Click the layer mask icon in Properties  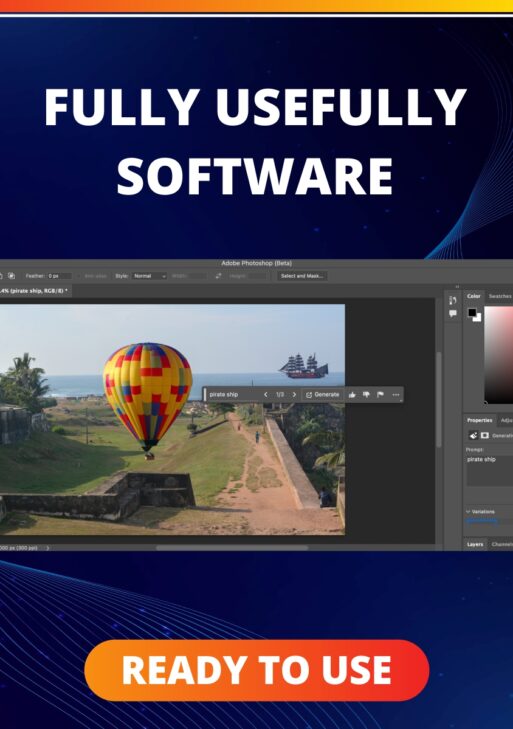[485, 435]
